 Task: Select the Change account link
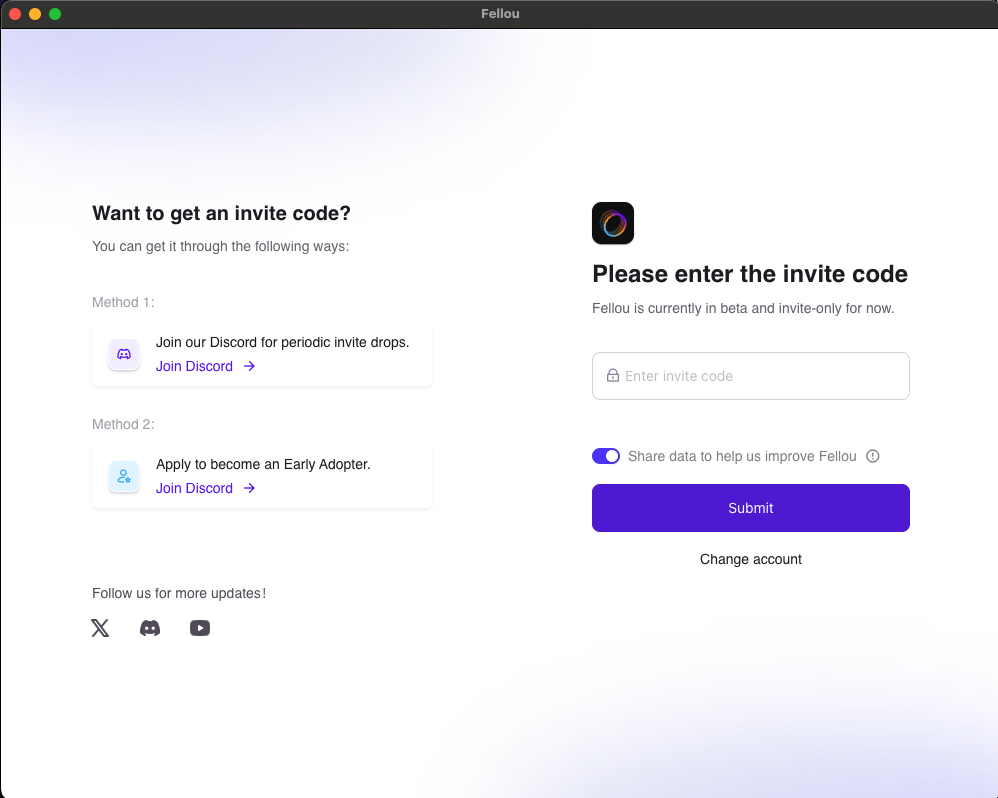click(x=750, y=559)
